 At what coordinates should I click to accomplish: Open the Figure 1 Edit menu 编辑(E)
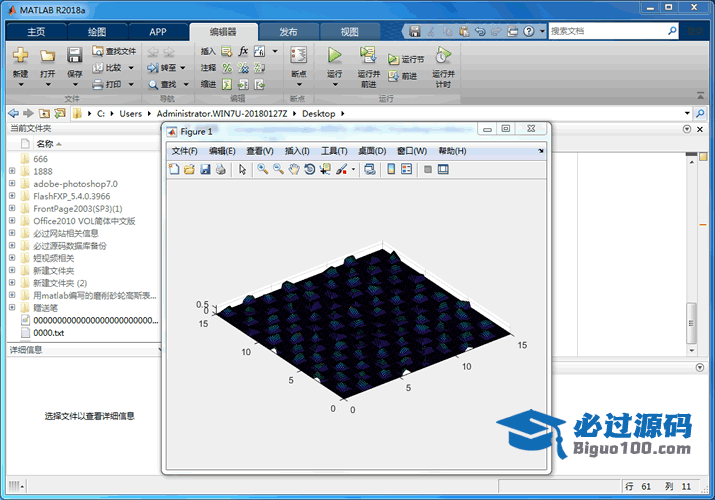click(x=222, y=151)
